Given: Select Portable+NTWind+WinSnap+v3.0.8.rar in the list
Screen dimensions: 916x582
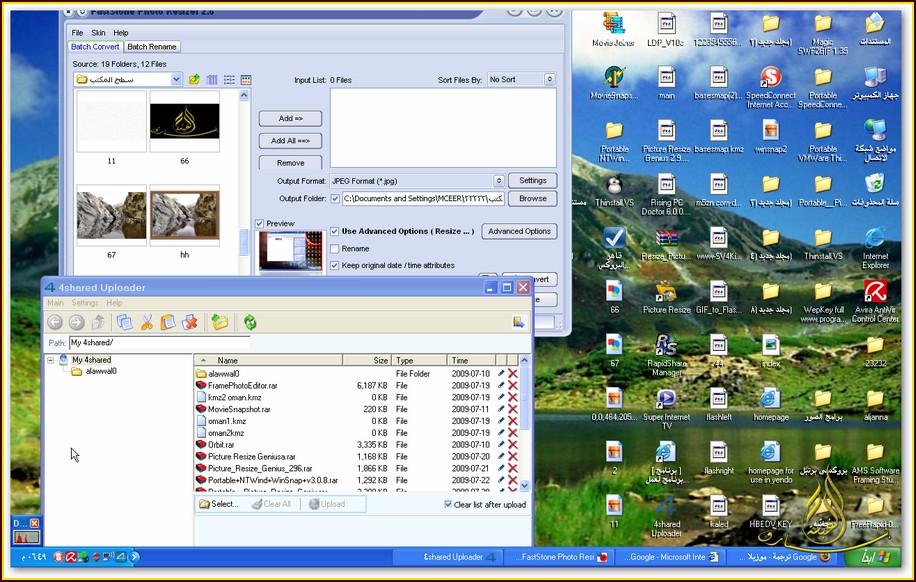Looking at the screenshot, I should pyautogui.click(x=273, y=480).
